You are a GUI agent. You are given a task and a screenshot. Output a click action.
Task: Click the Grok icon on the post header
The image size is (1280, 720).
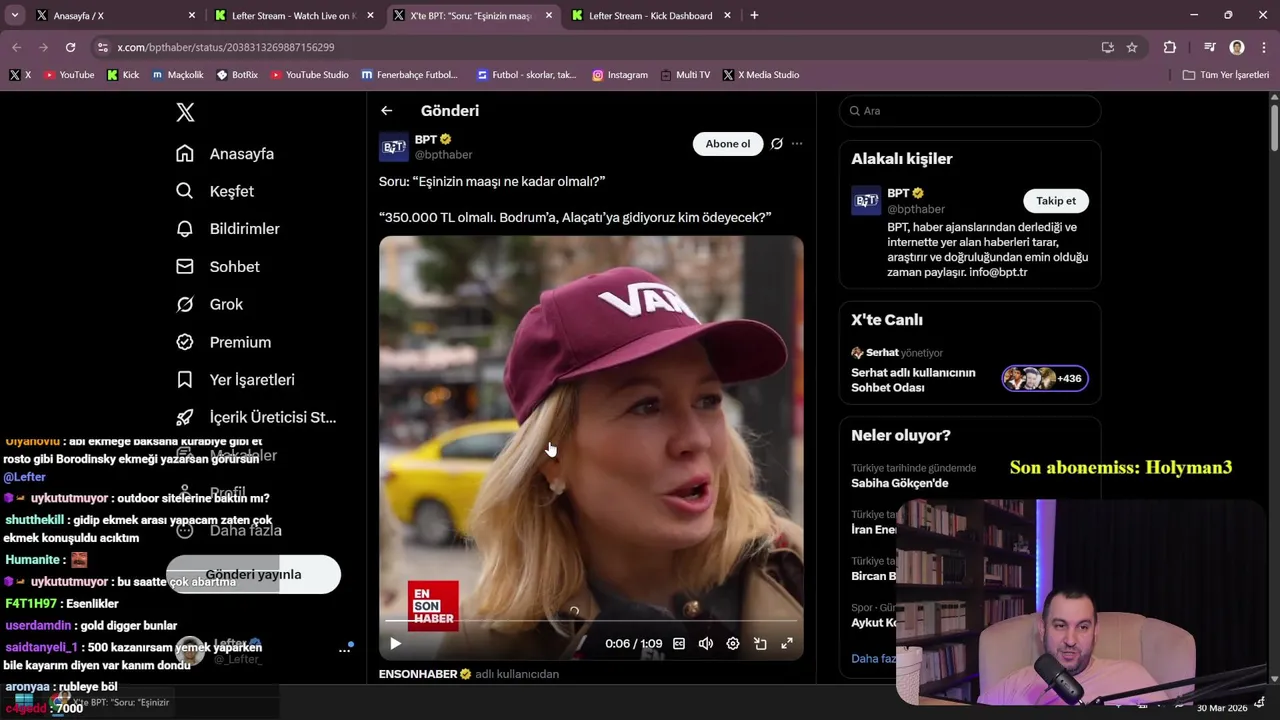click(777, 144)
